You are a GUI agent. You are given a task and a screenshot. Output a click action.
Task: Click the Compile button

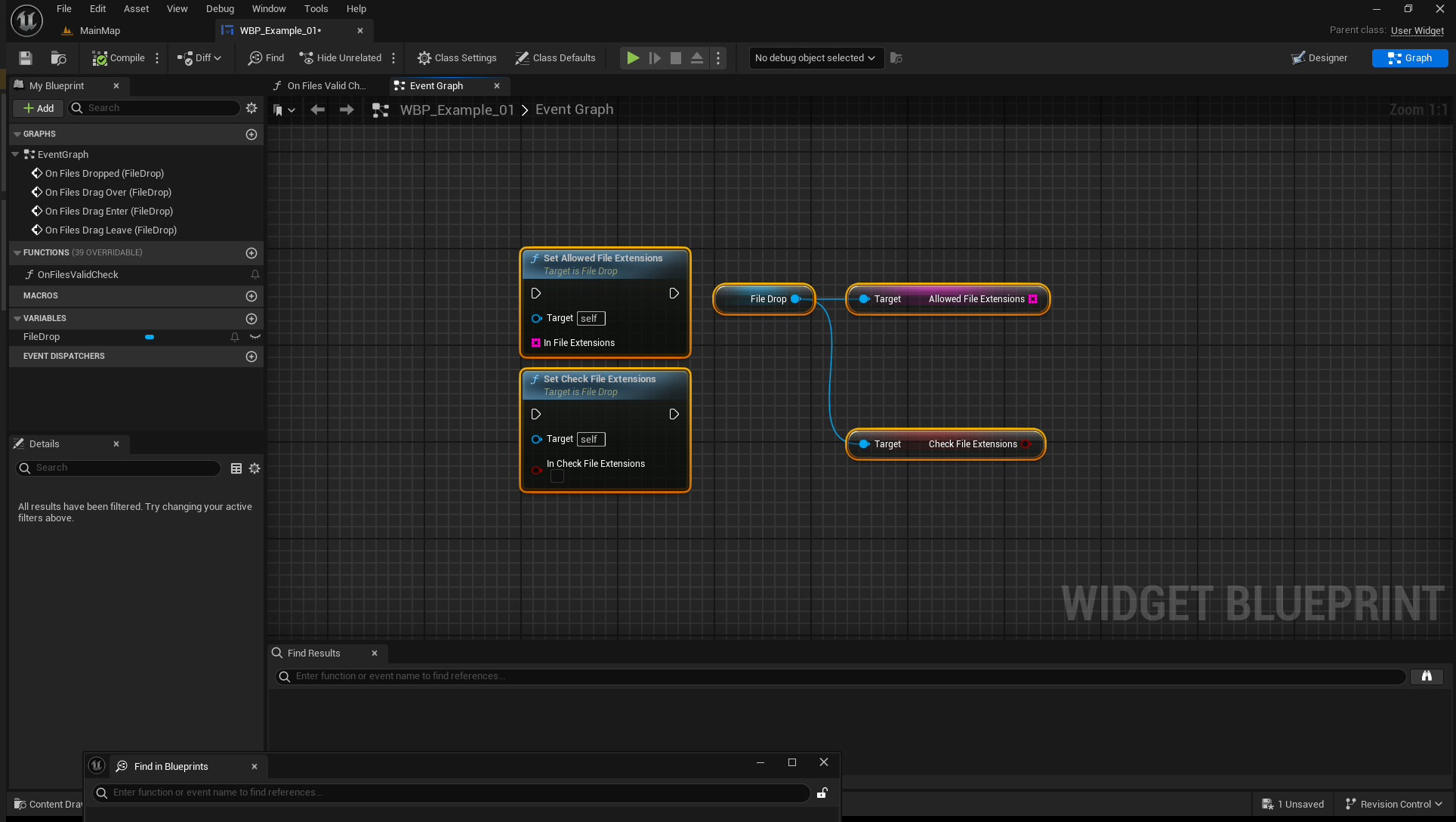pyautogui.click(x=119, y=58)
